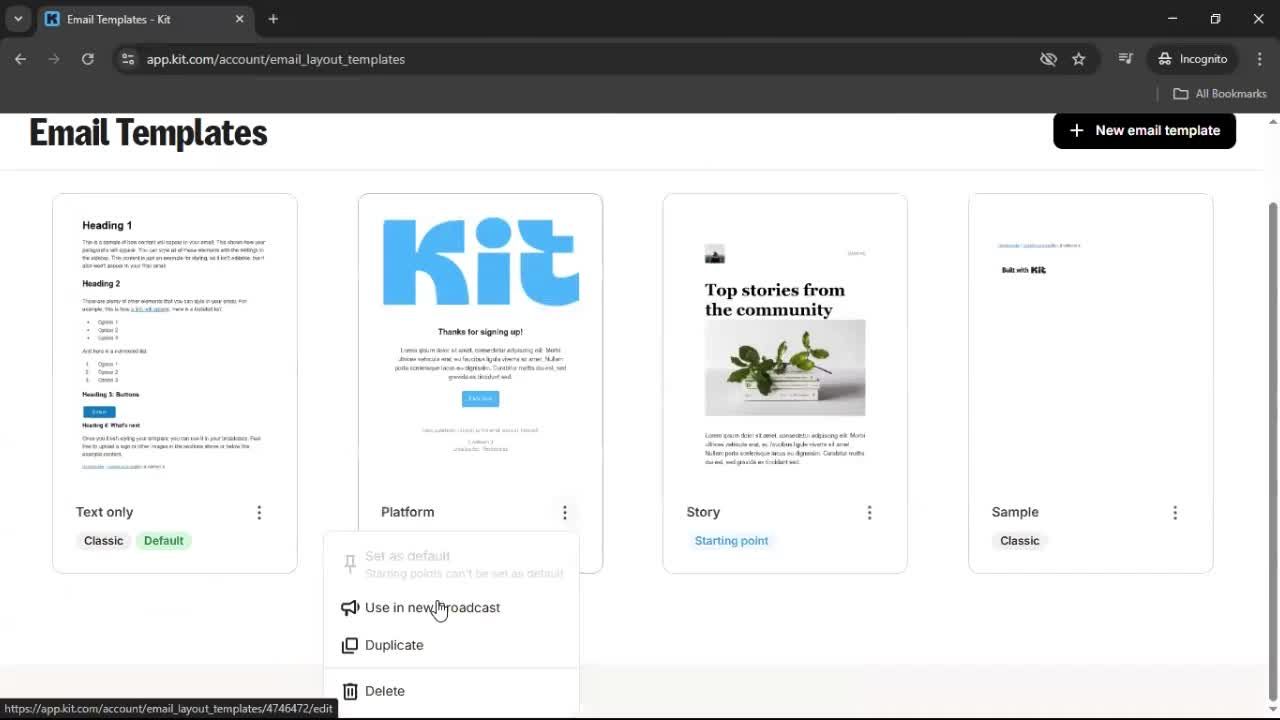The height and width of the screenshot is (720, 1280).
Task: Open options menu for Text only template
Action: click(259, 512)
